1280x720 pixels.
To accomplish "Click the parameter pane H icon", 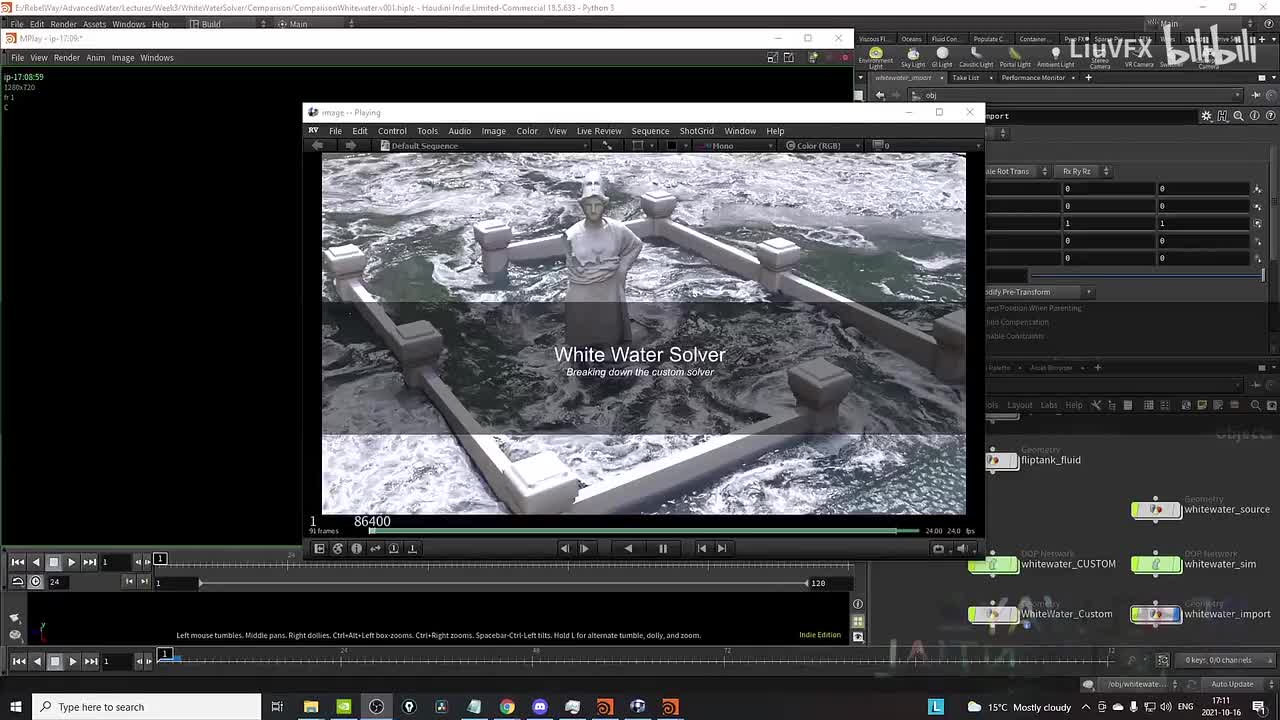I will tap(1222, 116).
